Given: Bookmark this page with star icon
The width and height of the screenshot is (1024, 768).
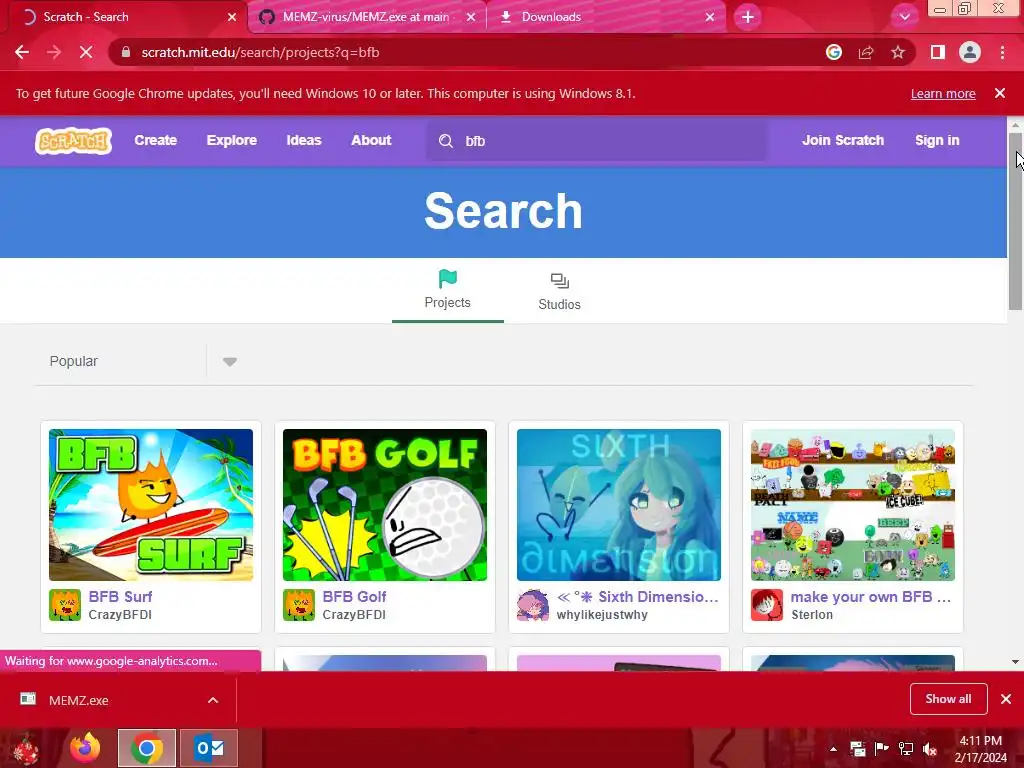Looking at the screenshot, I should (x=898, y=52).
